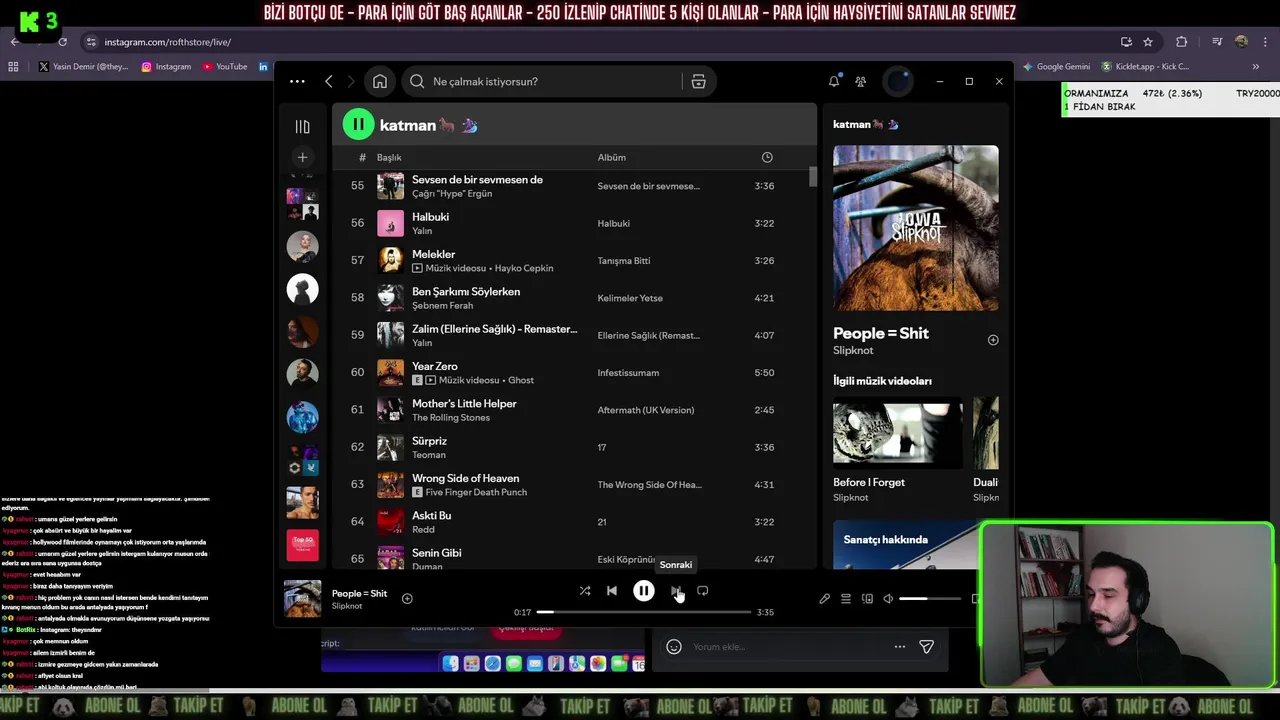The height and width of the screenshot is (720, 1280).
Task: Open YouTube bookmark in browser bar
Action: (x=225, y=66)
